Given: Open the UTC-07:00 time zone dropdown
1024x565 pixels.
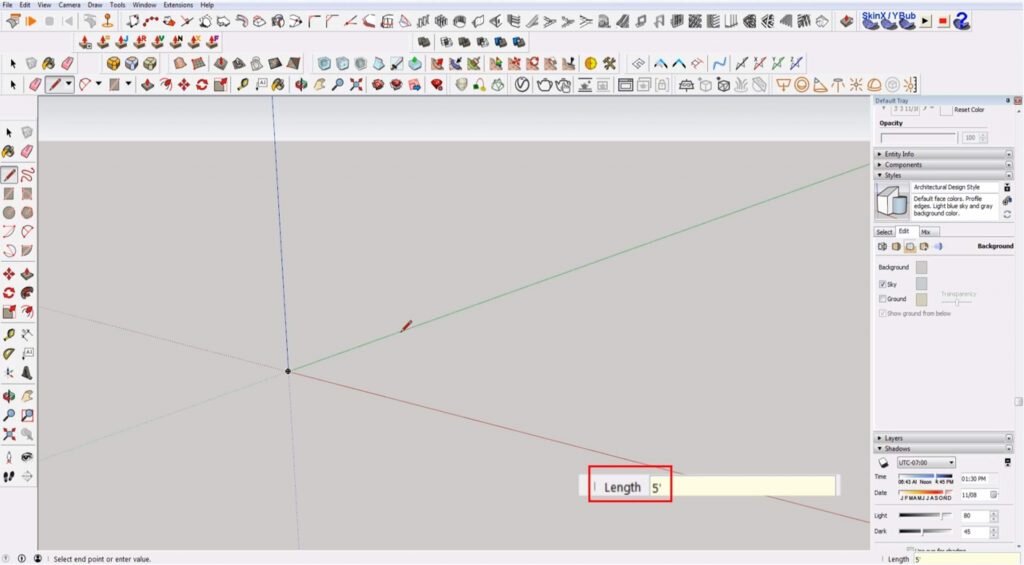Looking at the screenshot, I should [926, 462].
